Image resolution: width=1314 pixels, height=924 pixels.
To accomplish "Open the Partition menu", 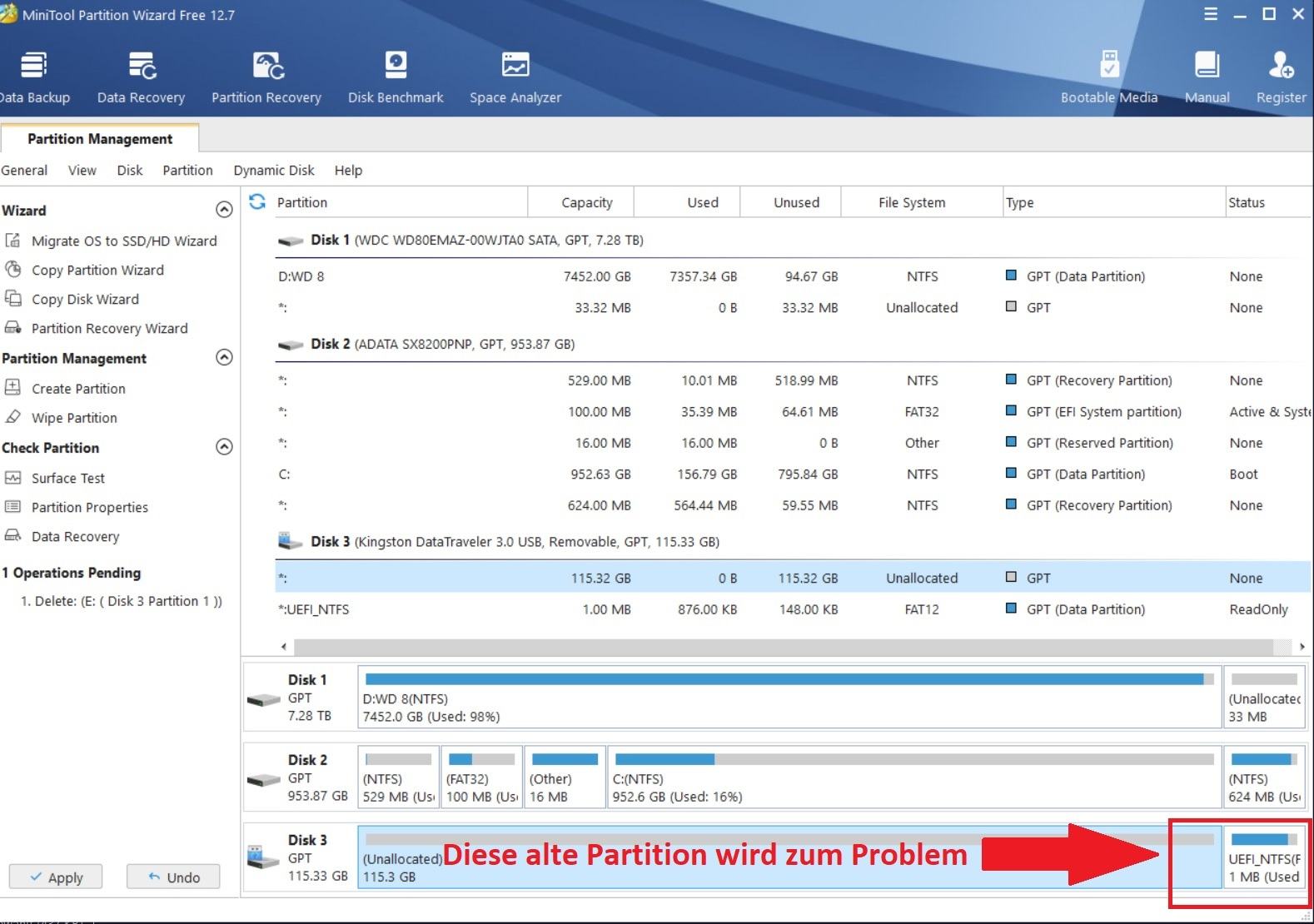I will click(x=187, y=170).
